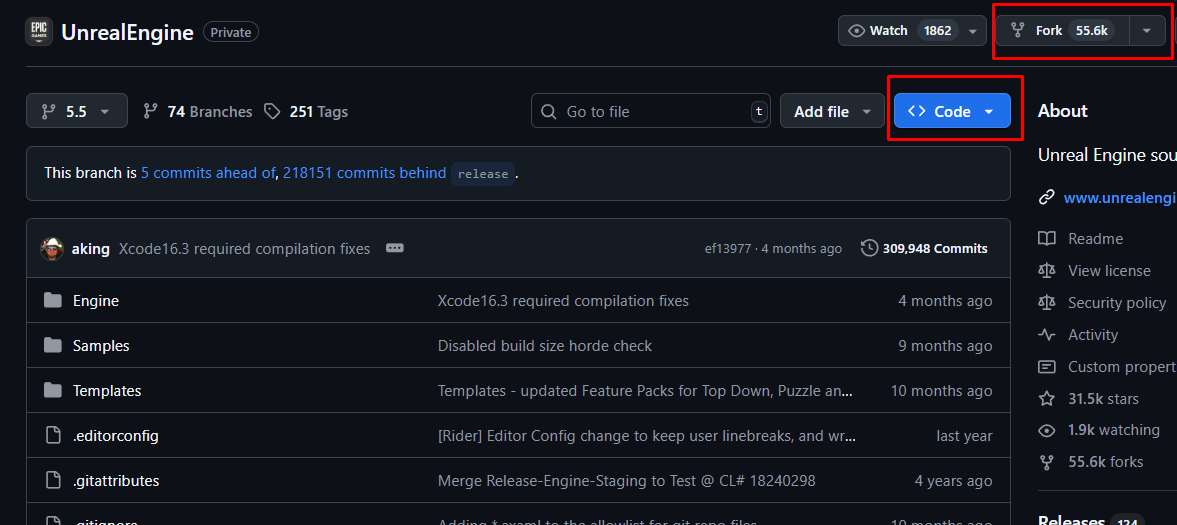Image resolution: width=1177 pixels, height=525 pixels.
Task: Click .gitattributes row's 4 years ago timestamp
Action: click(x=953, y=481)
